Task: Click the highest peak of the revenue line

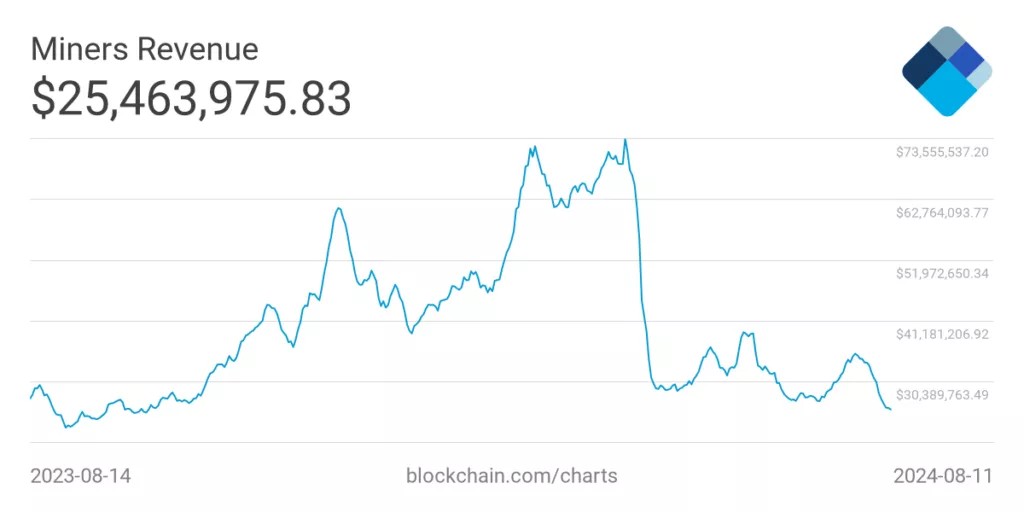Action: click(625, 140)
